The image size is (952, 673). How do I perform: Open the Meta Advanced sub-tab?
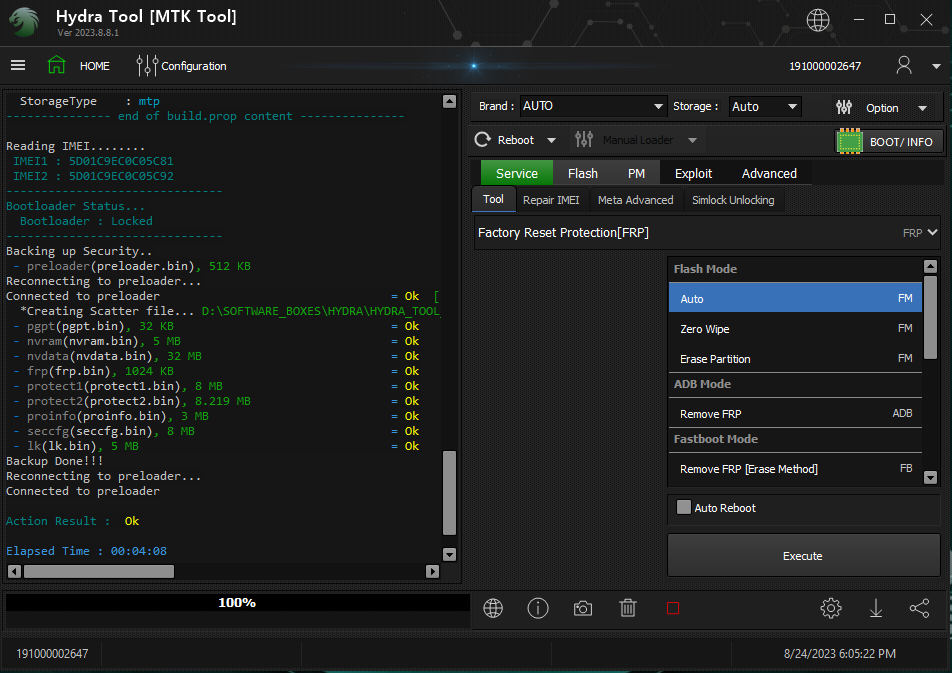636,200
